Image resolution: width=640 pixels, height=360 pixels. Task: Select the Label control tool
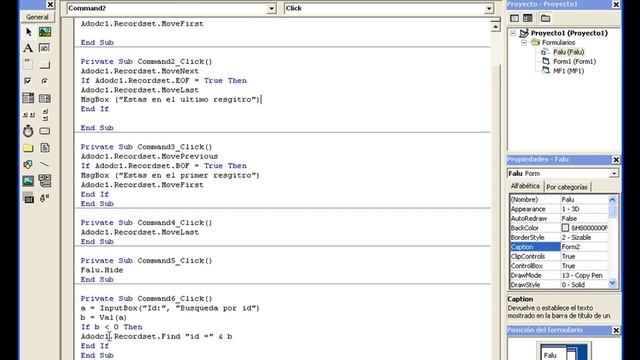28,48
